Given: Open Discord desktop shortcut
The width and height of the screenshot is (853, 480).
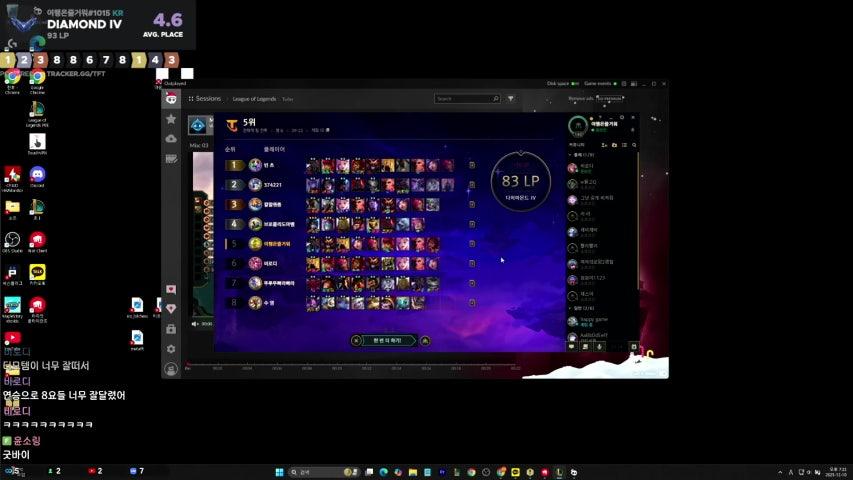Looking at the screenshot, I should point(37,177).
